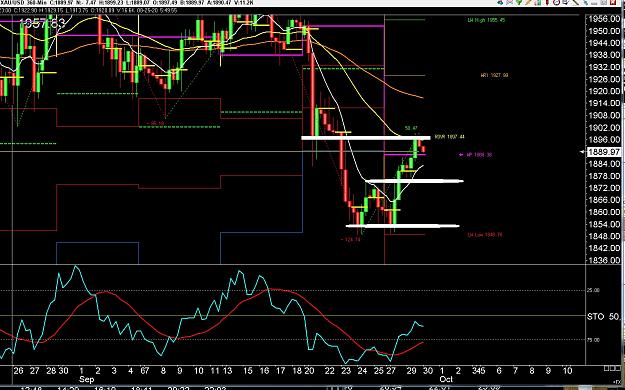Image resolution: width=625 pixels, height=390 pixels.
Task: Click the stochastic 75.00 level label
Action: [593, 340]
